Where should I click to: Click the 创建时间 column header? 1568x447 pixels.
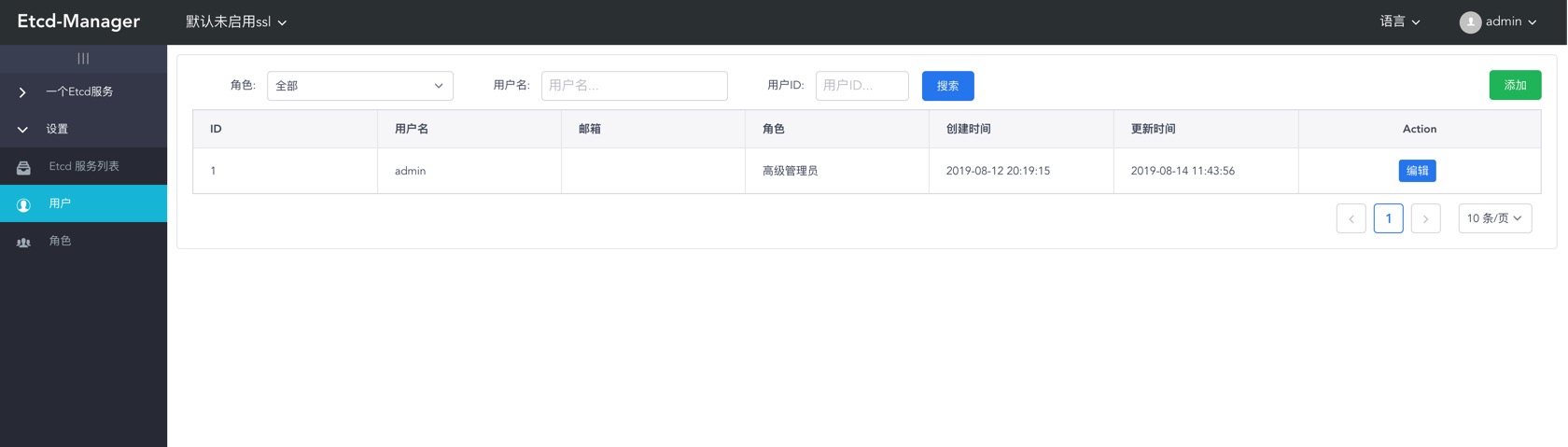point(1021,129)
